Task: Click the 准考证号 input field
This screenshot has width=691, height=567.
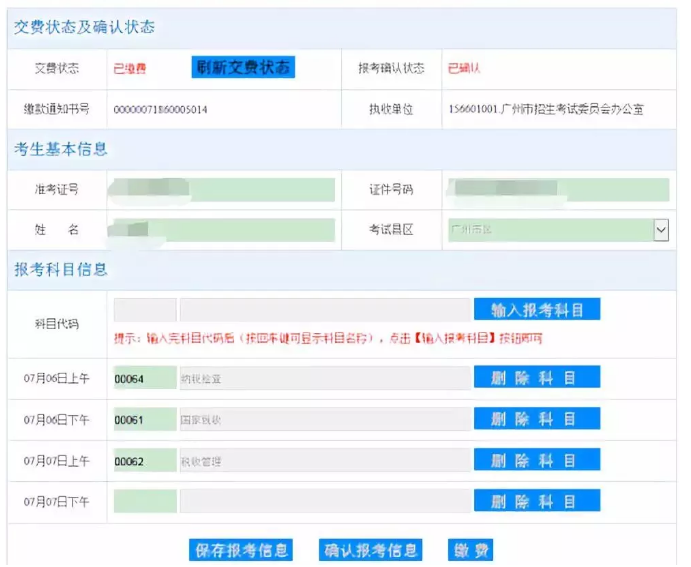Action: pyautogui.click(x=224, y=190)
